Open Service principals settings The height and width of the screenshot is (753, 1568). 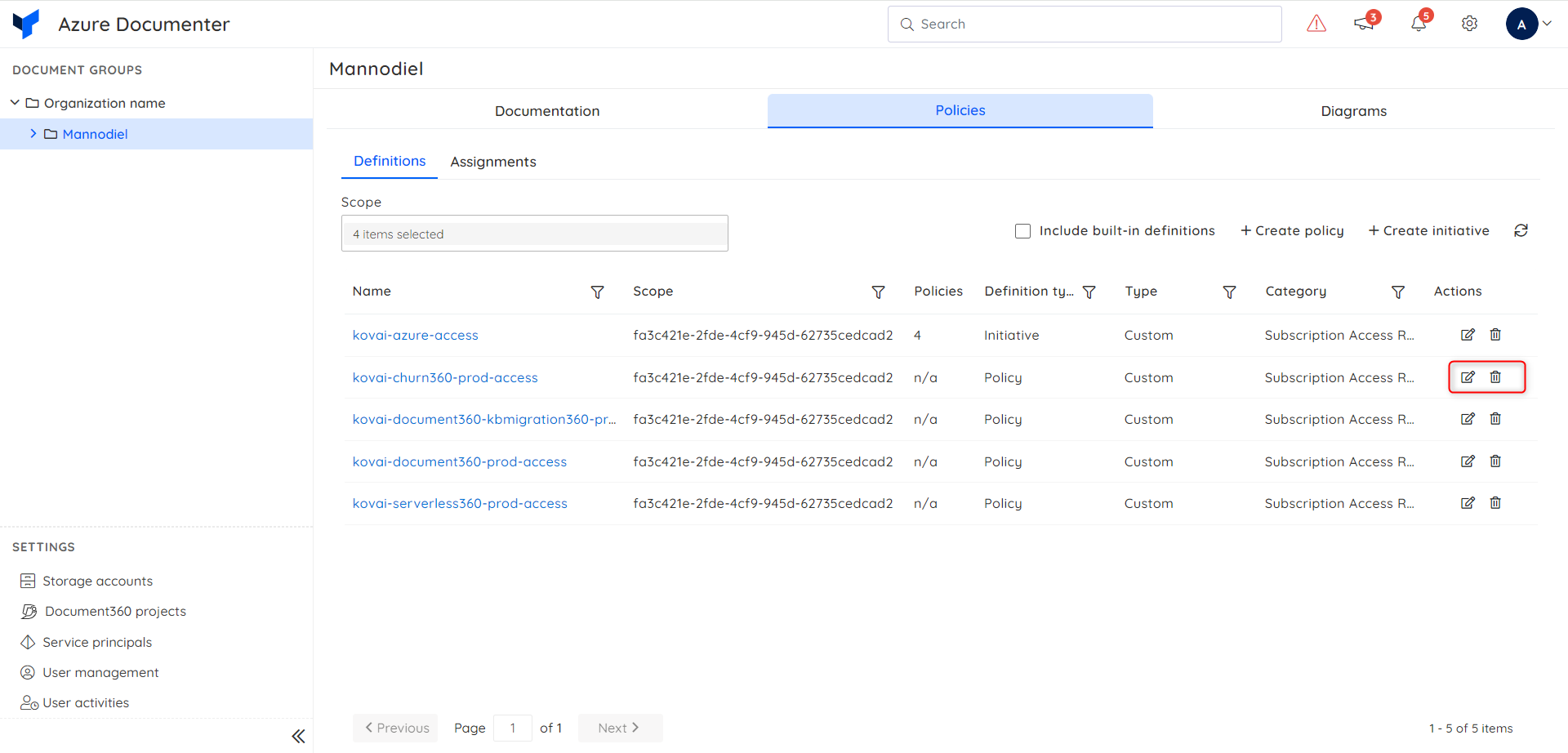[x=86, y=642]
